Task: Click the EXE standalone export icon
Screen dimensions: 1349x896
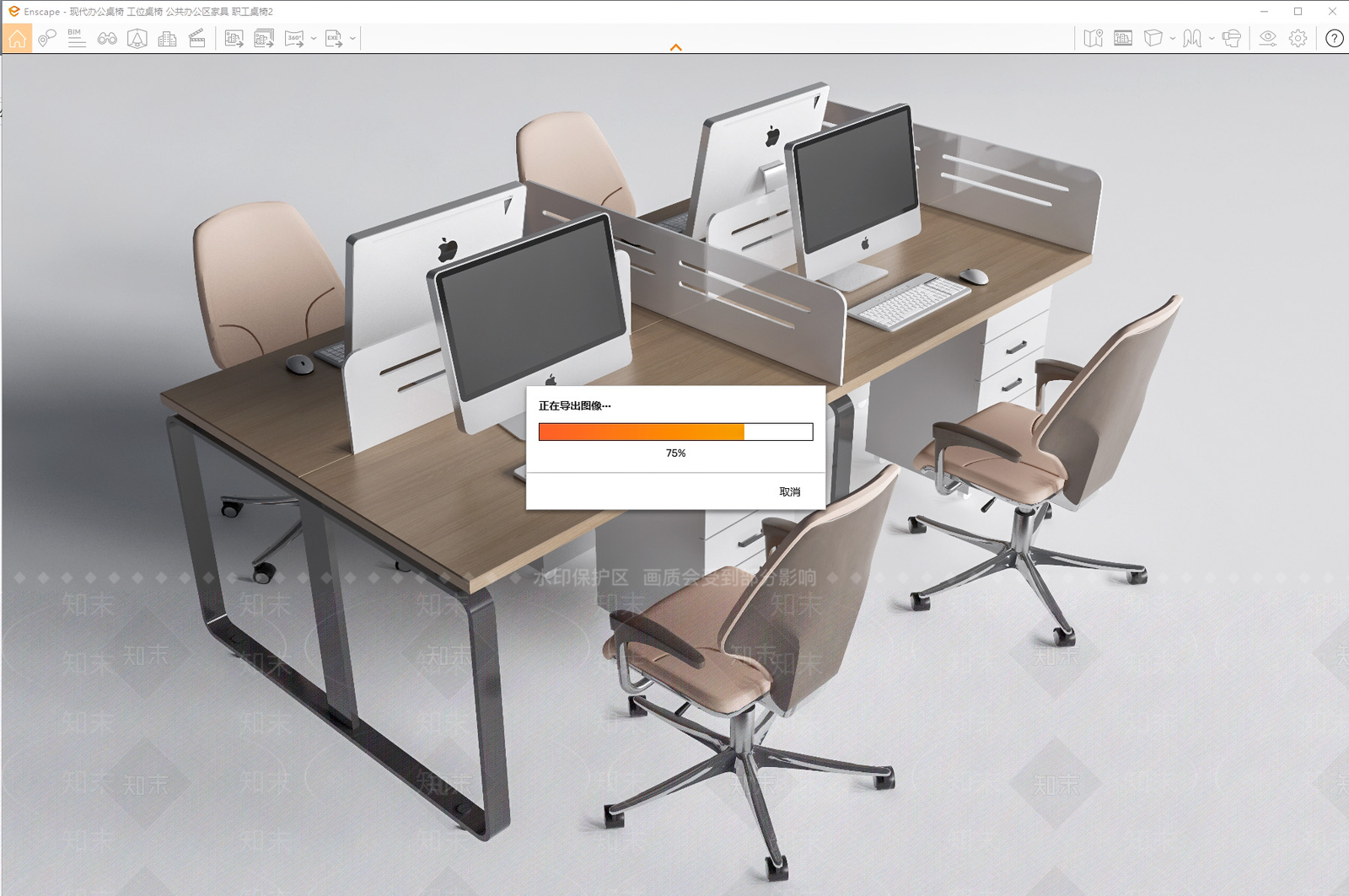Action: [x=334, y=39]
